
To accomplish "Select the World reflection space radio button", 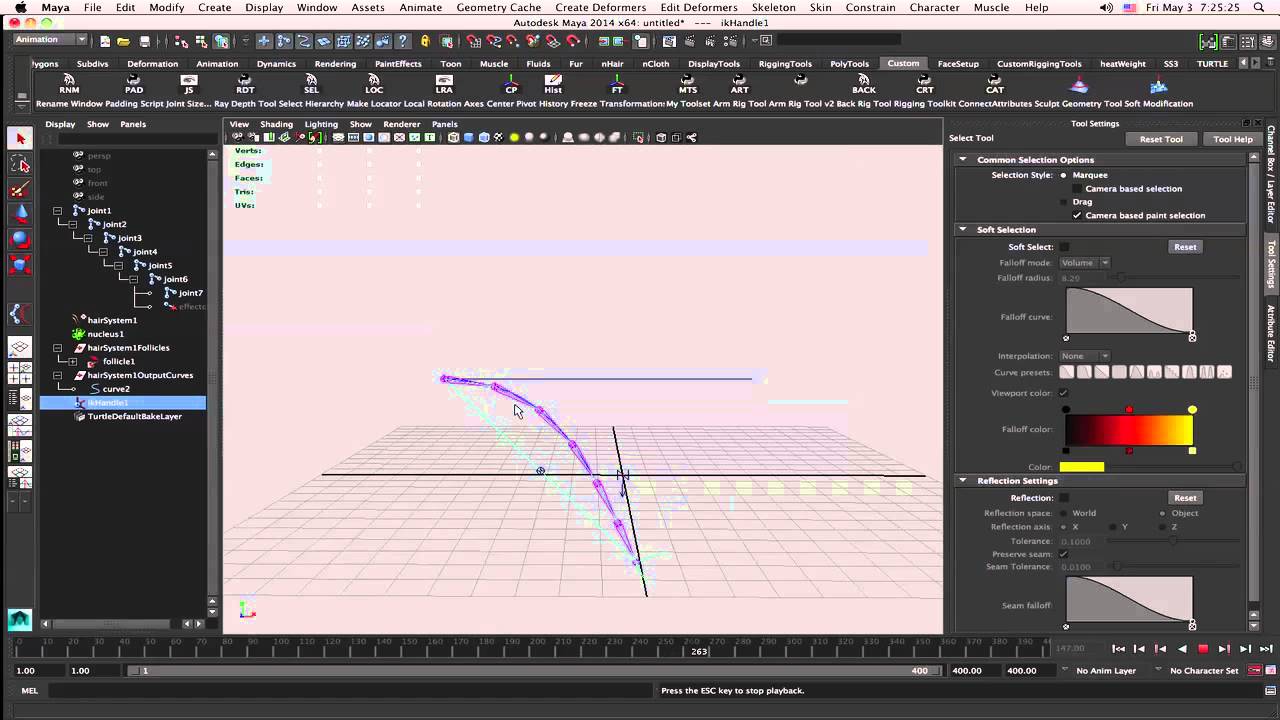I will click(1063, 513).
